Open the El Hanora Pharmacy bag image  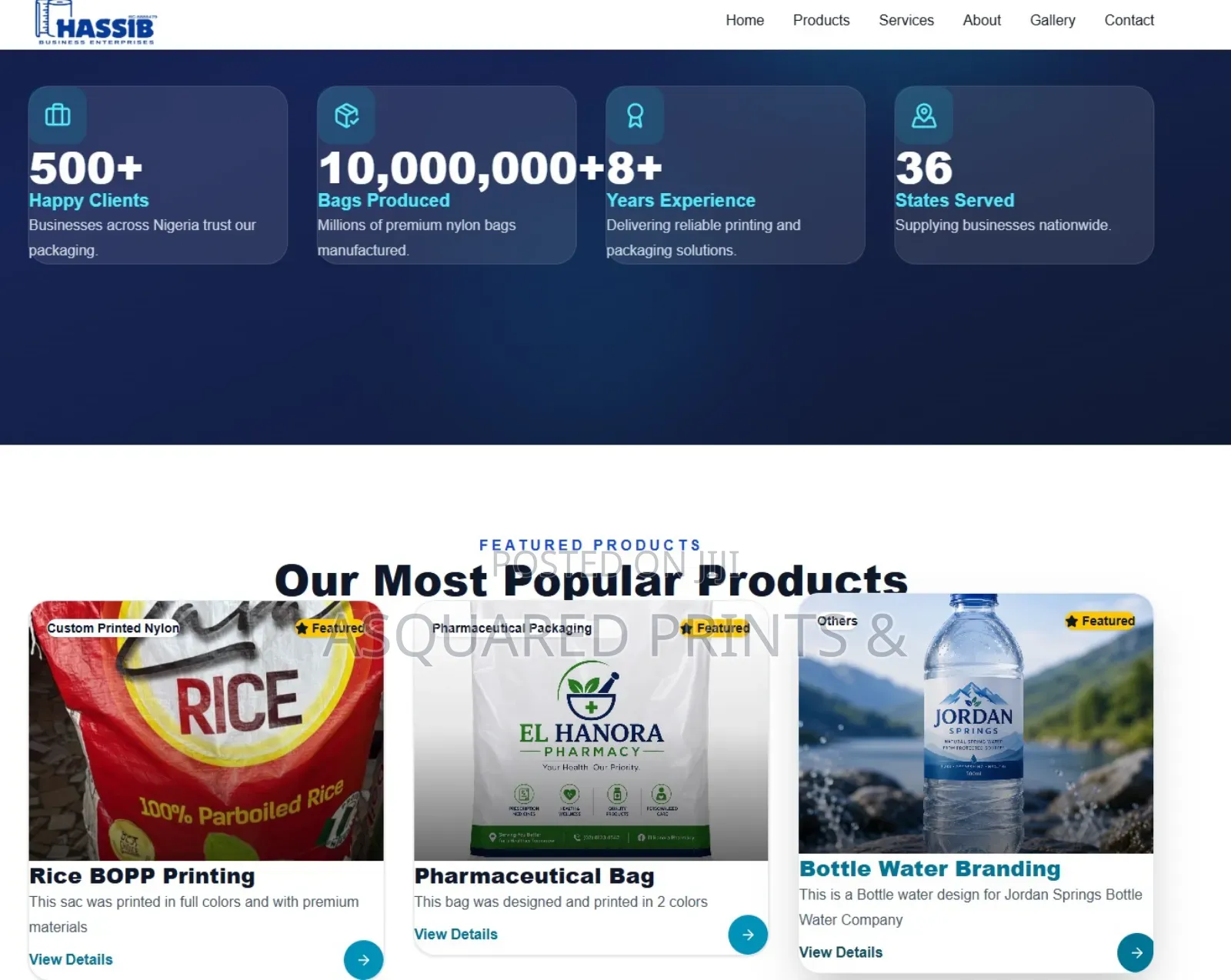tap(591, 731)
